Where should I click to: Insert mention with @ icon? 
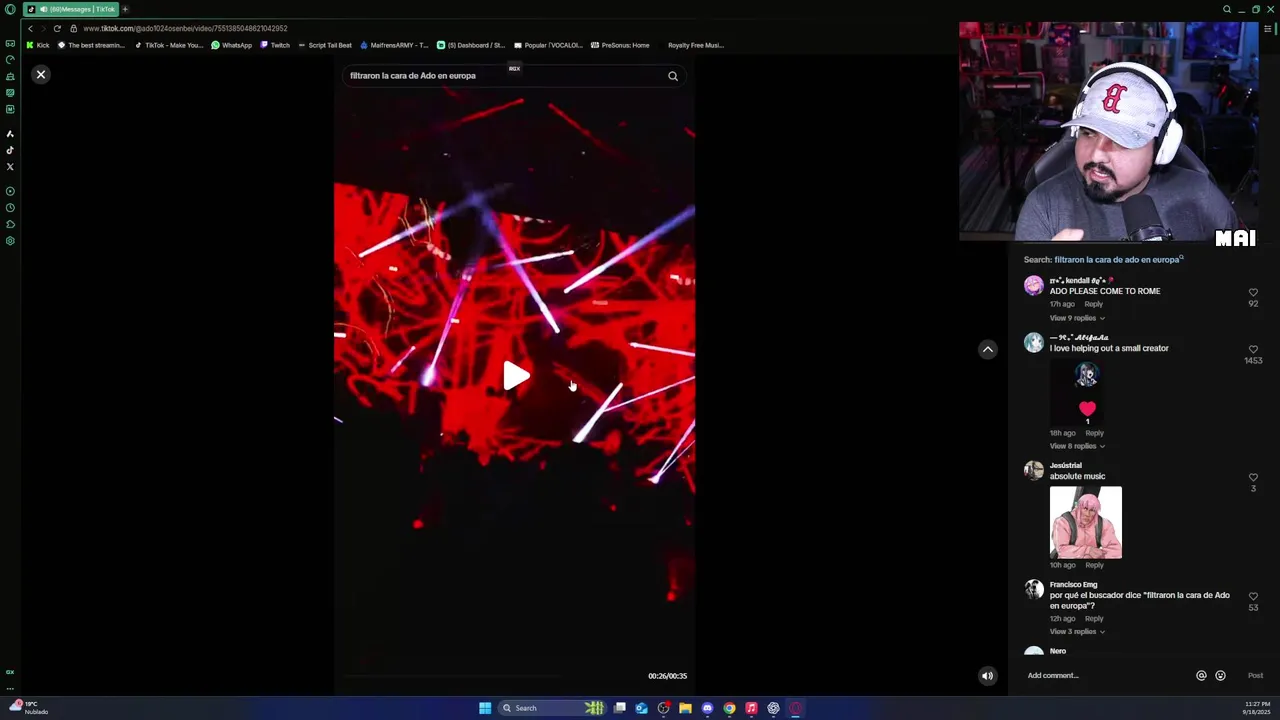(1201, 676)
